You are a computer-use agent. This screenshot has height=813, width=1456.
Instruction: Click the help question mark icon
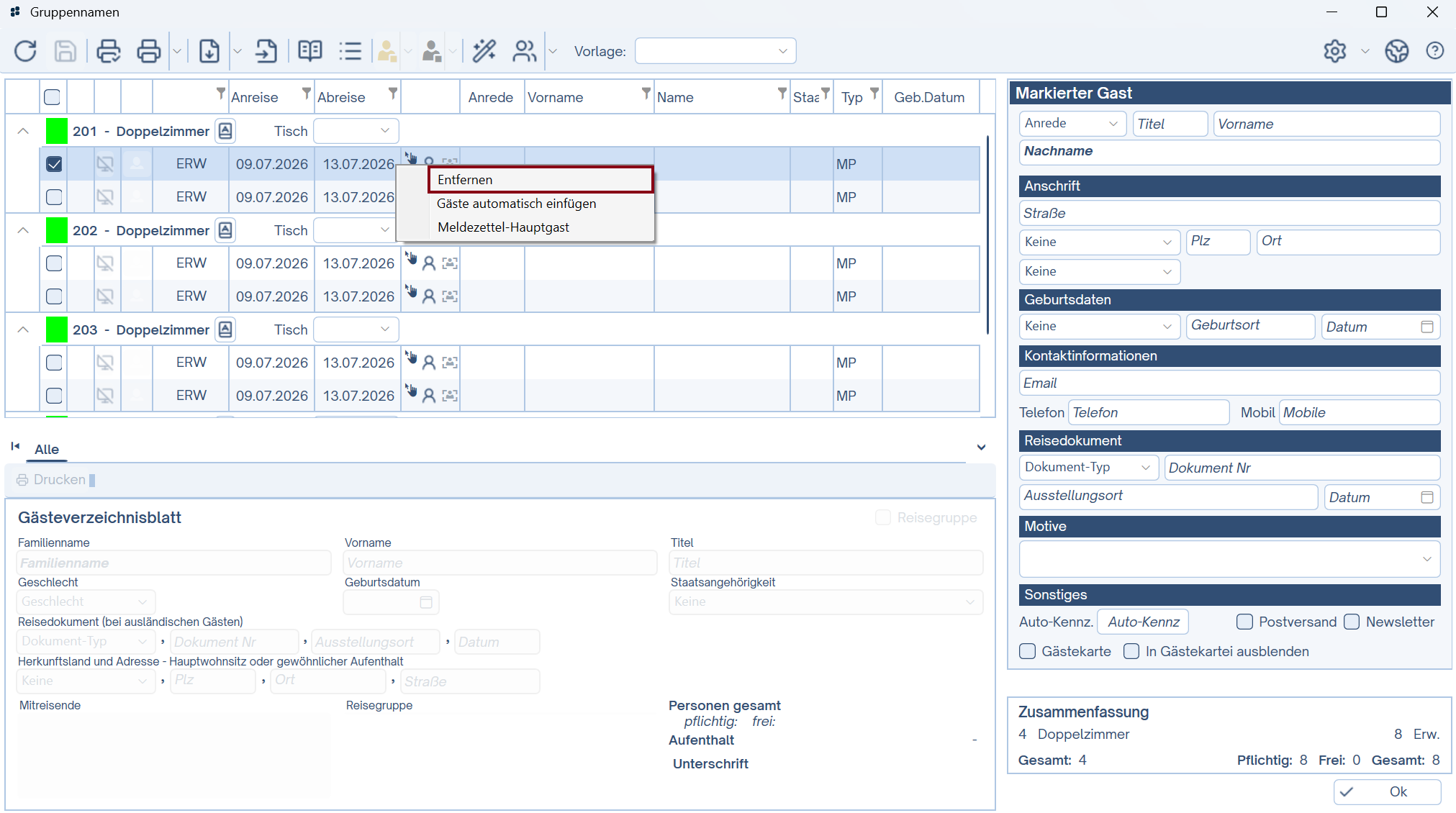[x=1434, y=51]
